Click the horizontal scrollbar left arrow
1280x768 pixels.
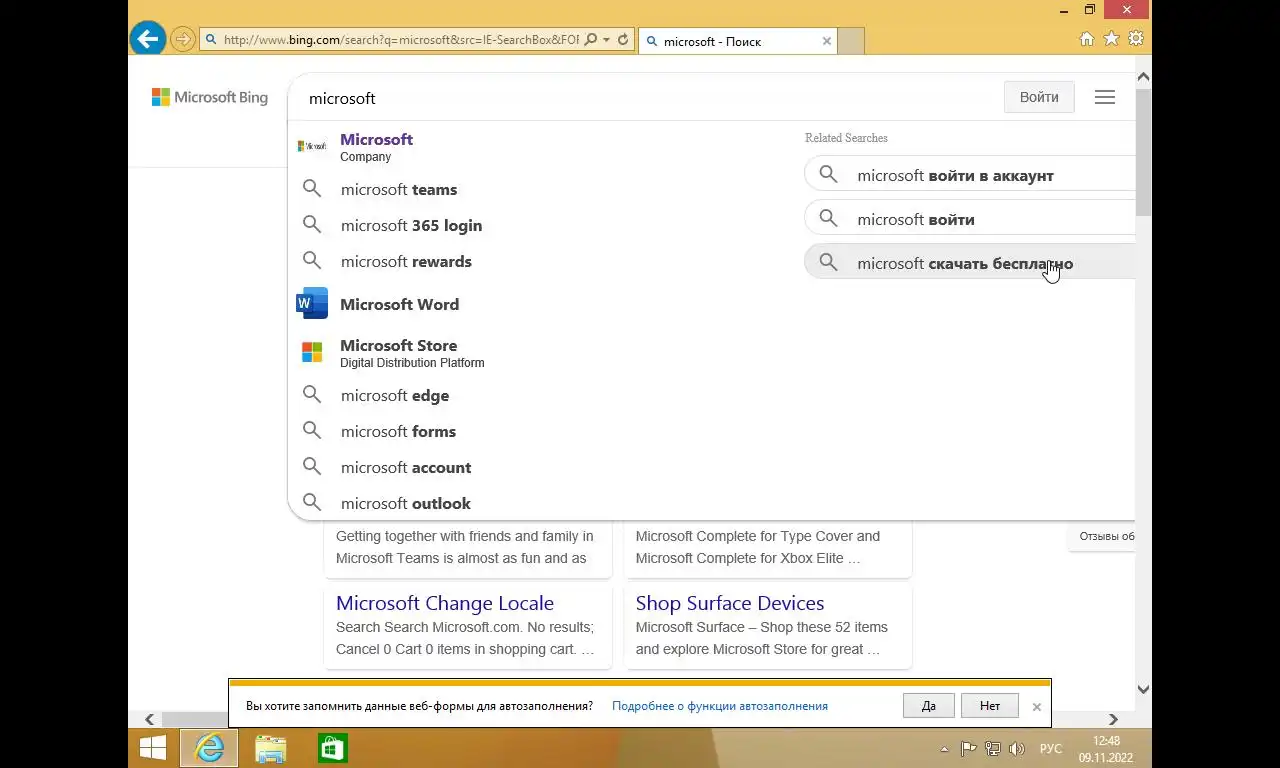(x=149, y=719)
